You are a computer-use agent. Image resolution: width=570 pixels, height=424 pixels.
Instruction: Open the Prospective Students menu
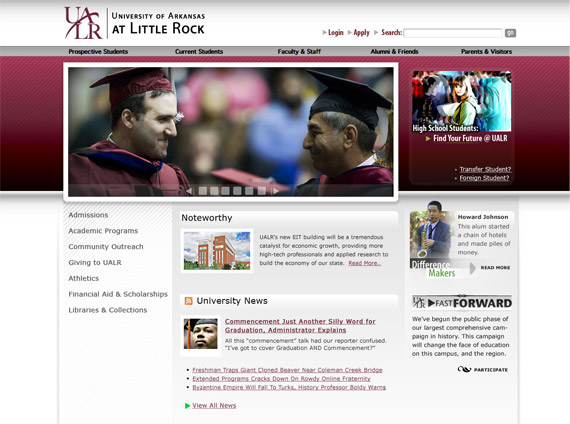point(98,52)
